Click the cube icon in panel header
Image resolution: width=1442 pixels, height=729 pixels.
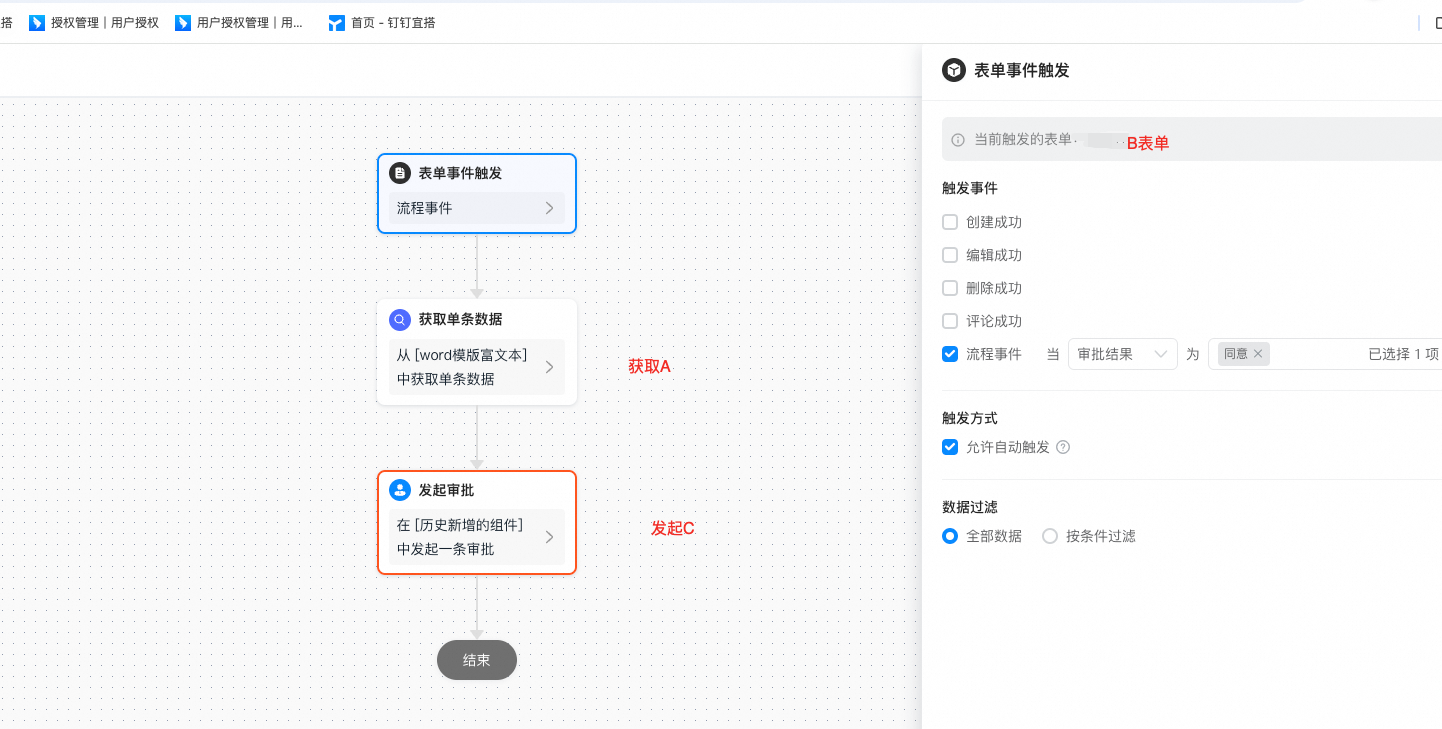(954, 70)
